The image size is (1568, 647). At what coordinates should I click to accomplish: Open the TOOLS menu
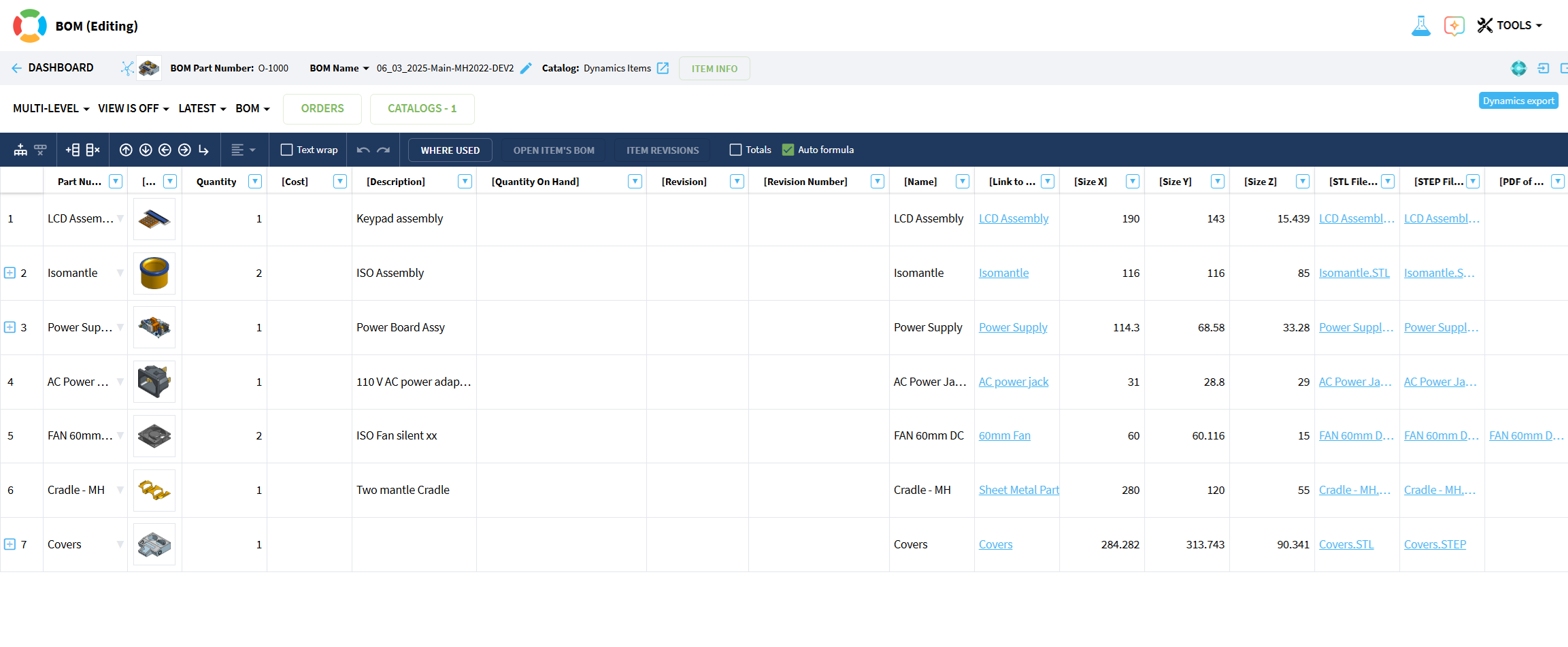tap(1509, 26)
